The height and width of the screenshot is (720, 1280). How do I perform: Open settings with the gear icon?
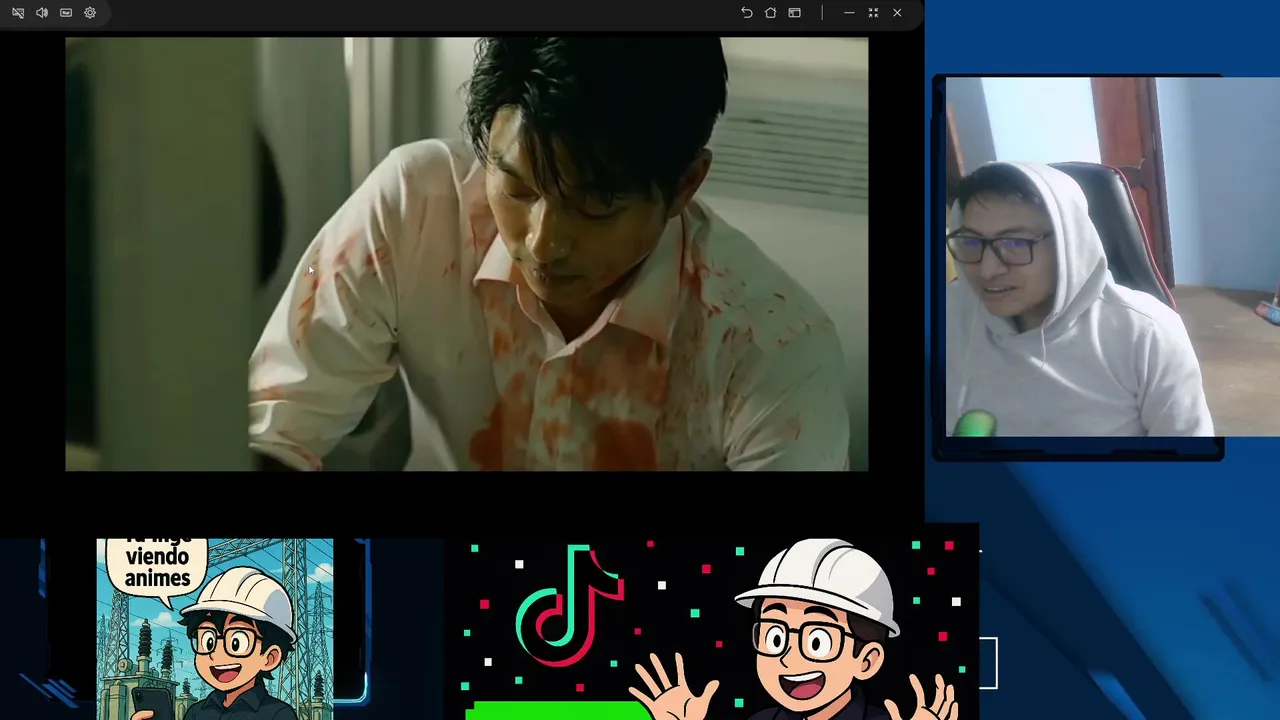pyautogui.click(x=90, y=13)
